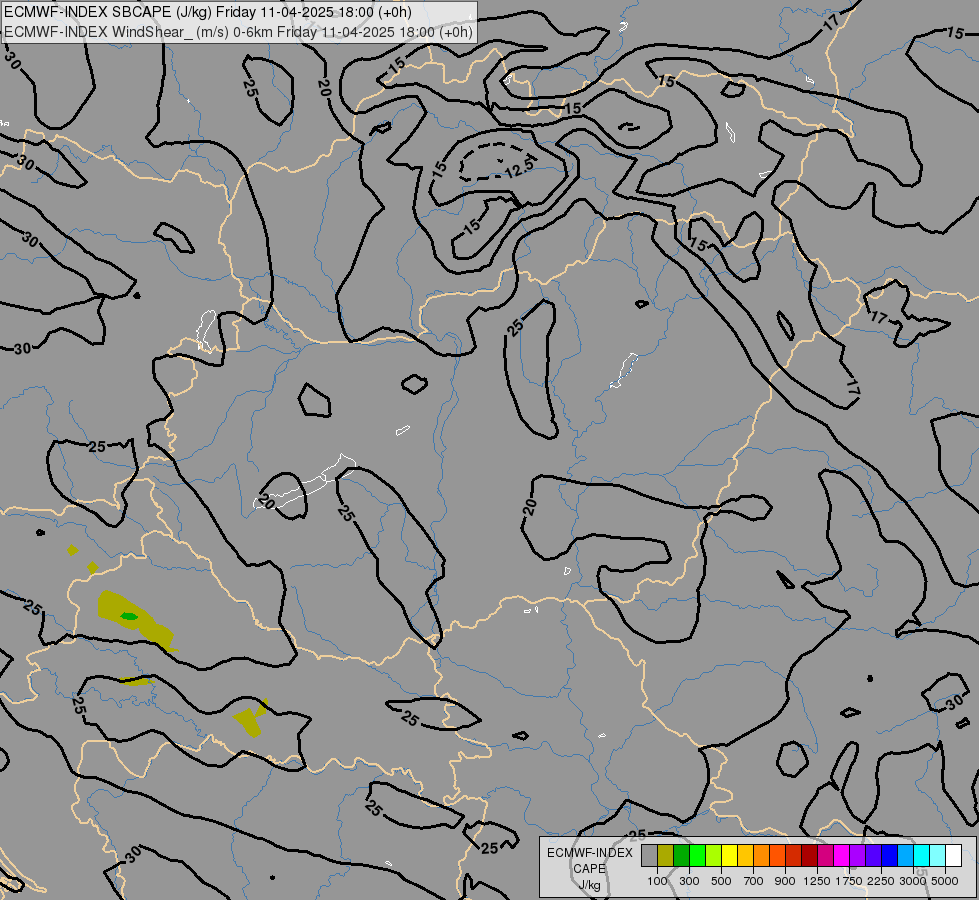Select the white legend swatch
This screenshot has height=900, width=979.
tap(953, 856)
